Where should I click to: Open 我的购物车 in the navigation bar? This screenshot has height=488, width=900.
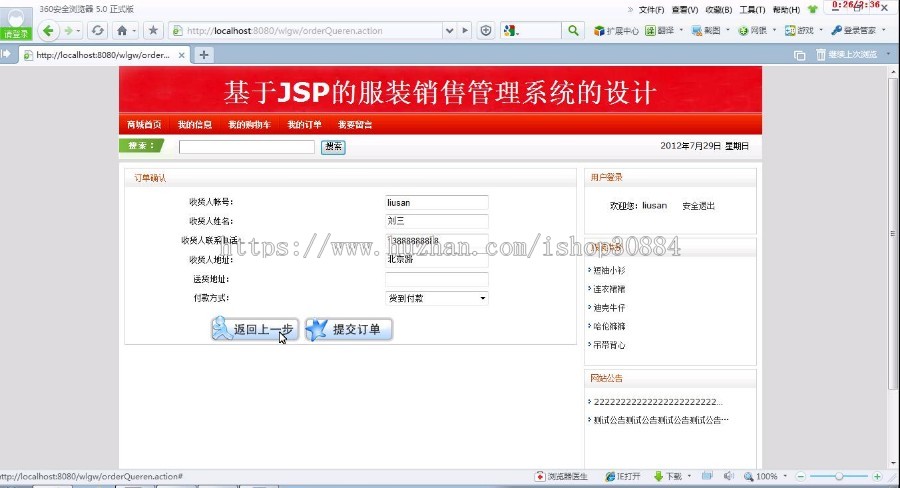249,125
